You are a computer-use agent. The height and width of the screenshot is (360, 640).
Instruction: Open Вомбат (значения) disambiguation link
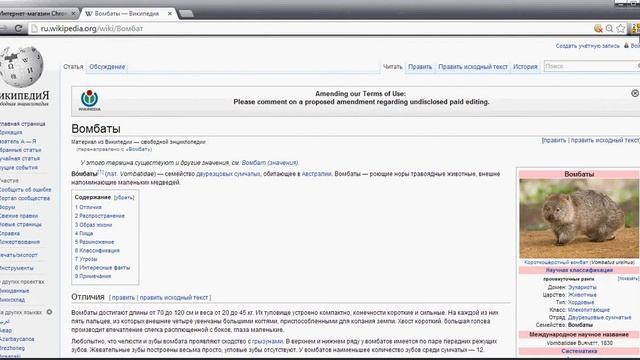[270, 162]
